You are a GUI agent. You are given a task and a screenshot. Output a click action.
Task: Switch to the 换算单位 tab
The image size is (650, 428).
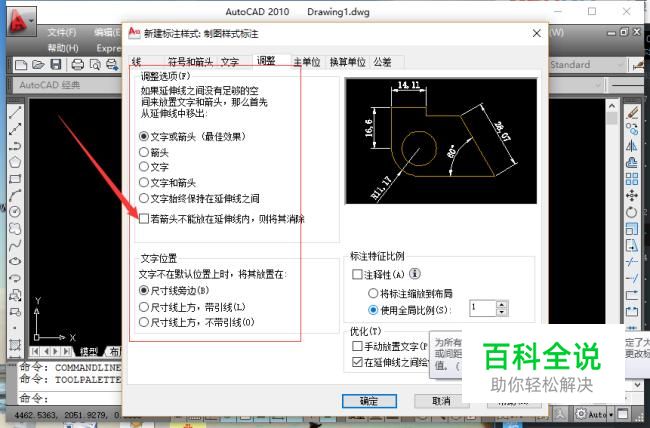click(x=347, y=62)
